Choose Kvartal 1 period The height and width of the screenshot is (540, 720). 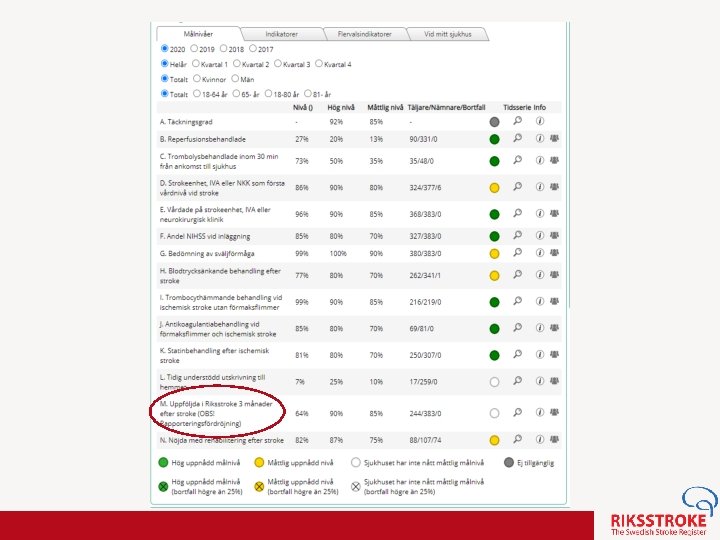[196, 63]
